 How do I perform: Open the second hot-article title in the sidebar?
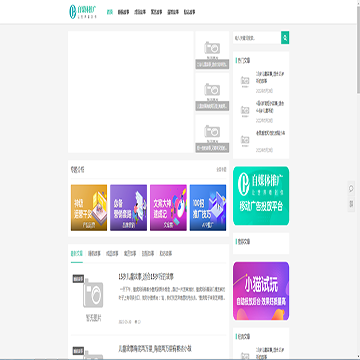[x=270, y=106]
